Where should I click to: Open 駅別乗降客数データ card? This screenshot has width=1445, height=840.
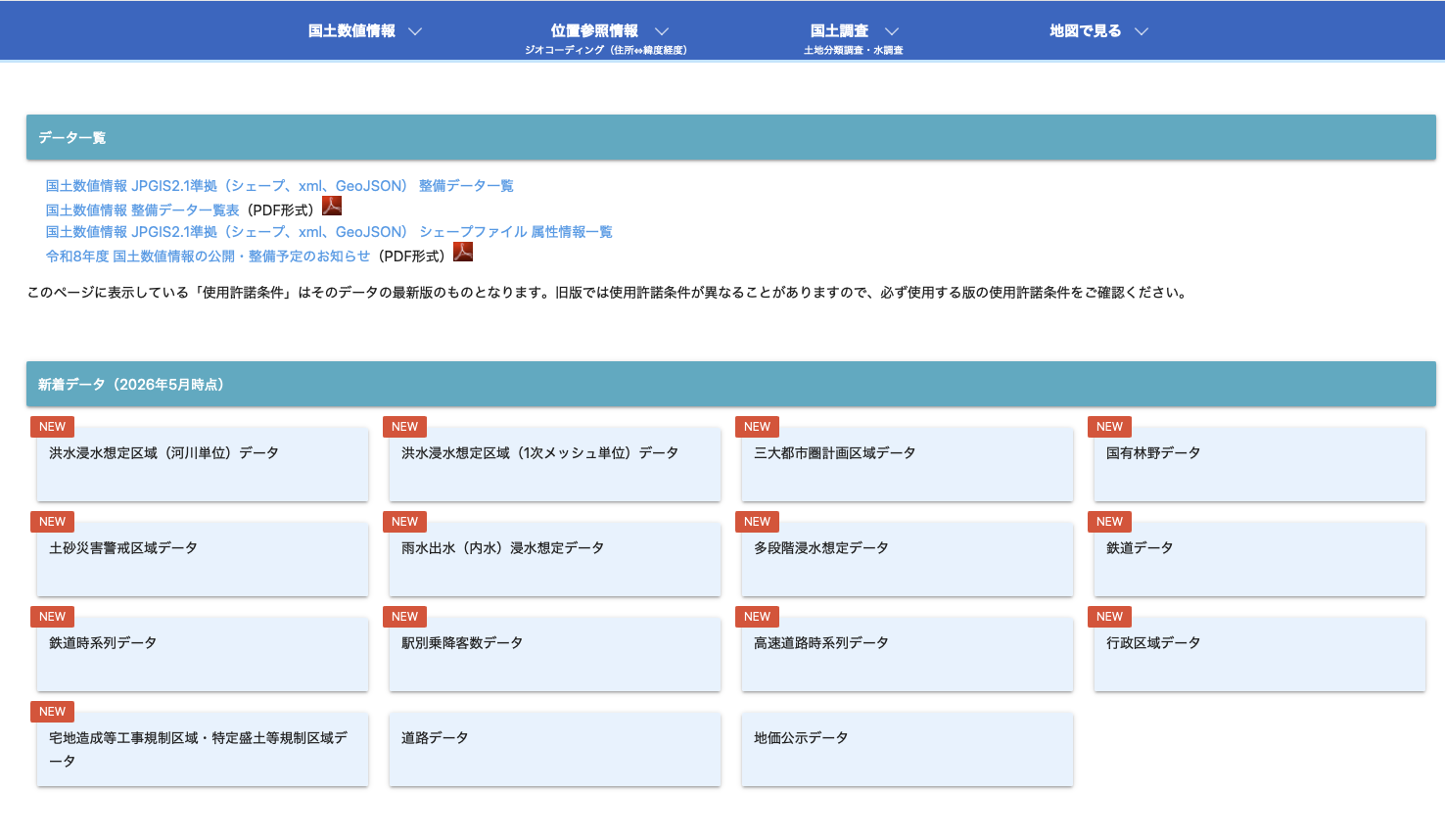pyautogui.click(x=555, y=655)
